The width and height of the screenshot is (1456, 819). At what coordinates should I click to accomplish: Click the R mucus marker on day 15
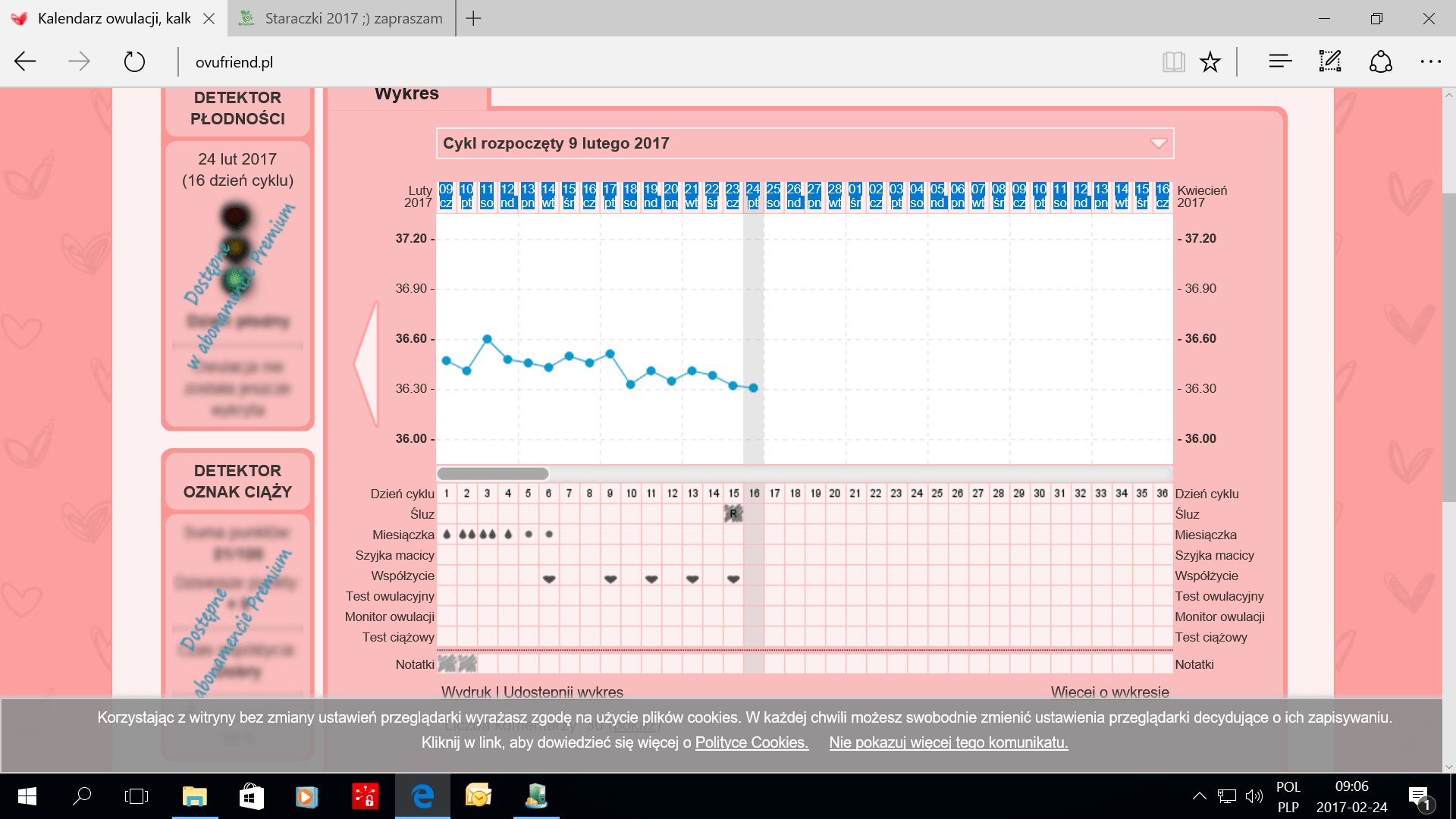tap(733, 514)
